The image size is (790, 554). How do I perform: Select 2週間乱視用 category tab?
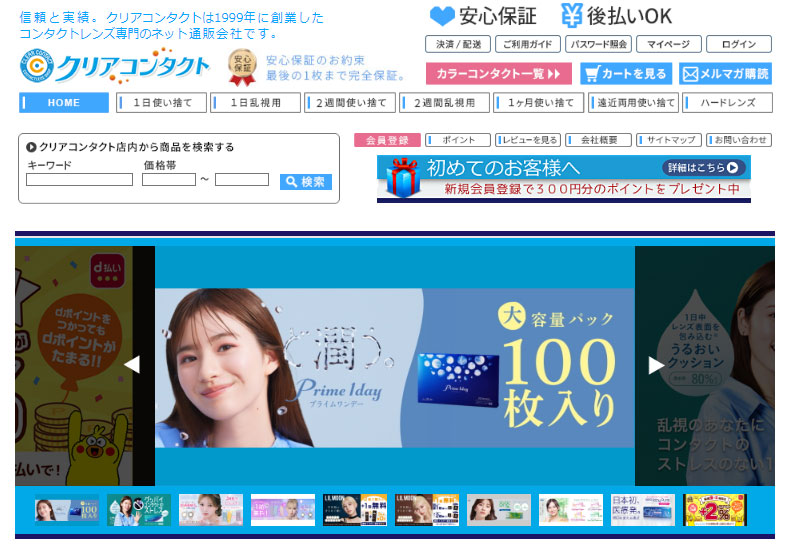[444, 103]
